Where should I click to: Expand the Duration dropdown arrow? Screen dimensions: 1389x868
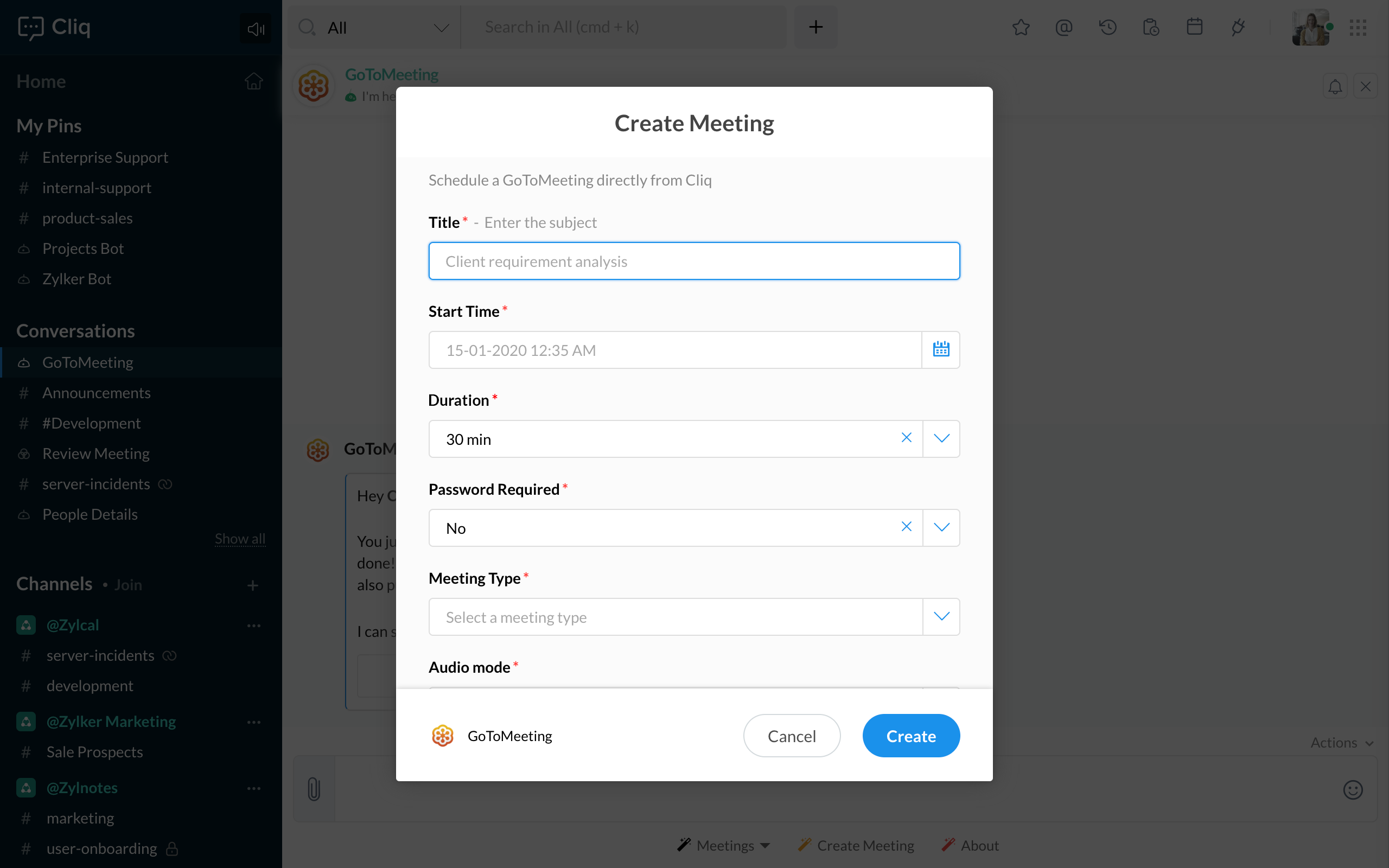(x=941, y=438)
